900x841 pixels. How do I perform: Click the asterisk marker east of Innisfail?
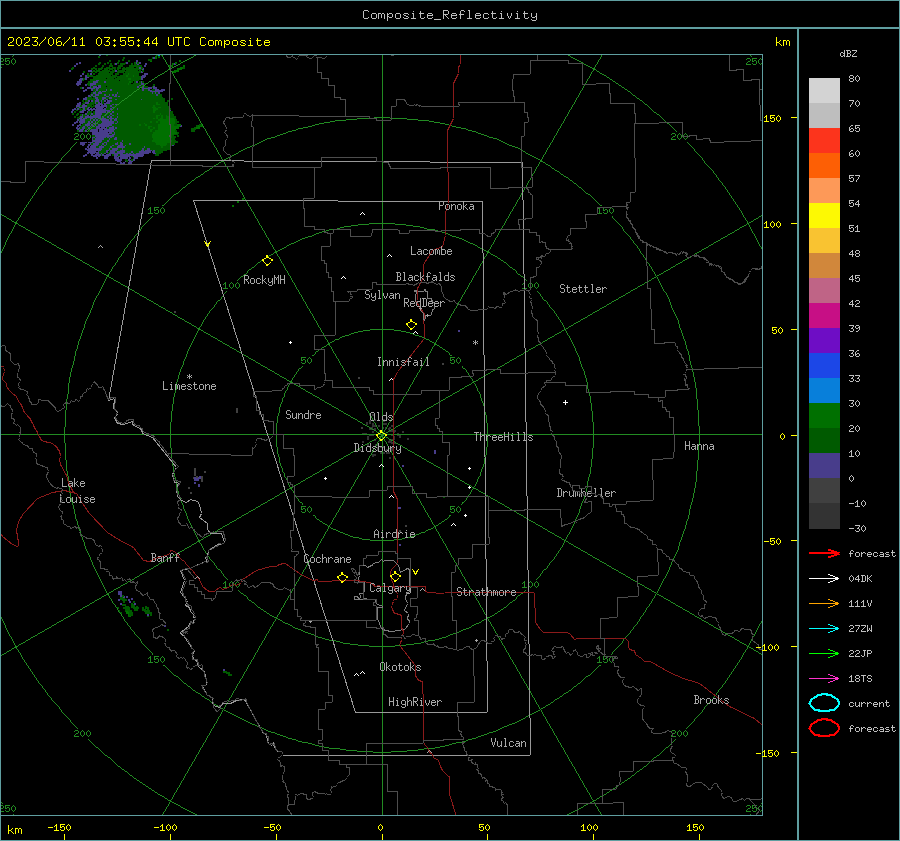click(475, 343)
